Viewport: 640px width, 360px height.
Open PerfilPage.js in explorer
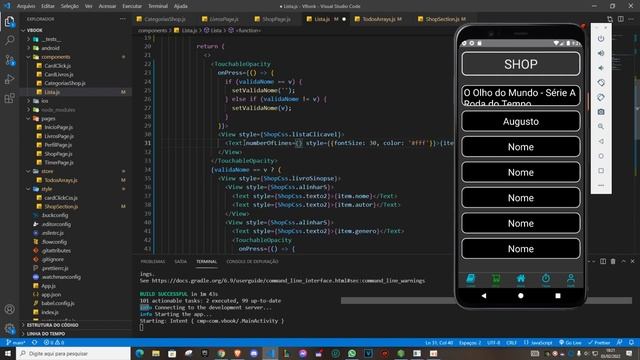(x=58, y=145)
